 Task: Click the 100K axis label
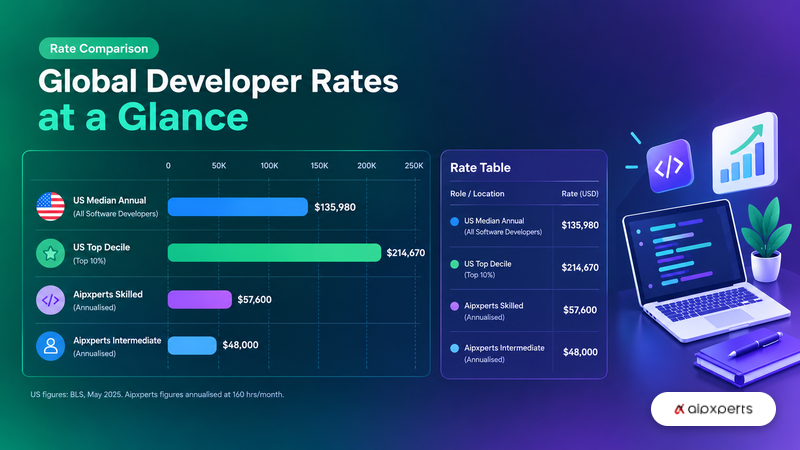(x=269, y=166)
